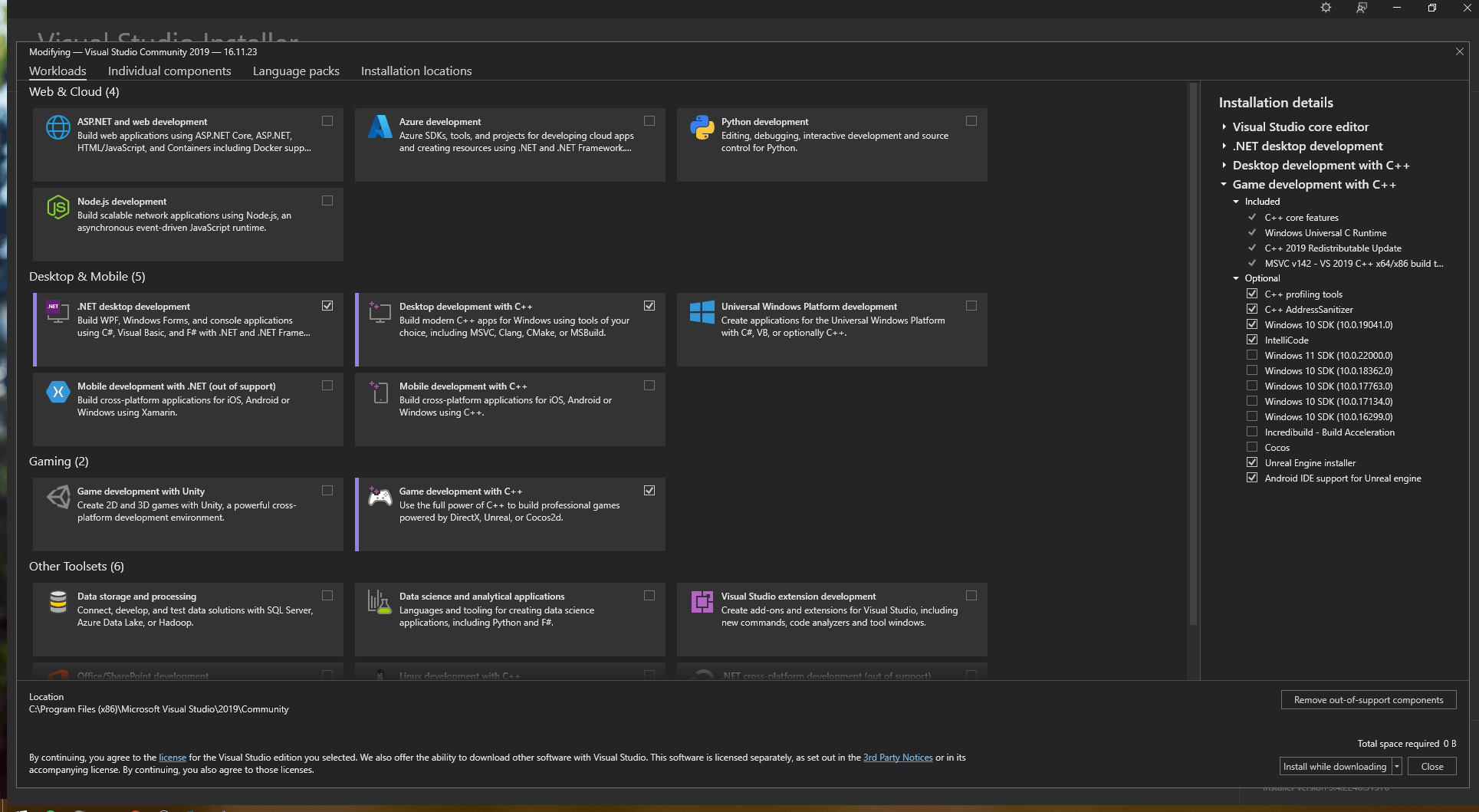Open the license link
The height and width of the screenshot is (812, 1479).
[173, 758]
